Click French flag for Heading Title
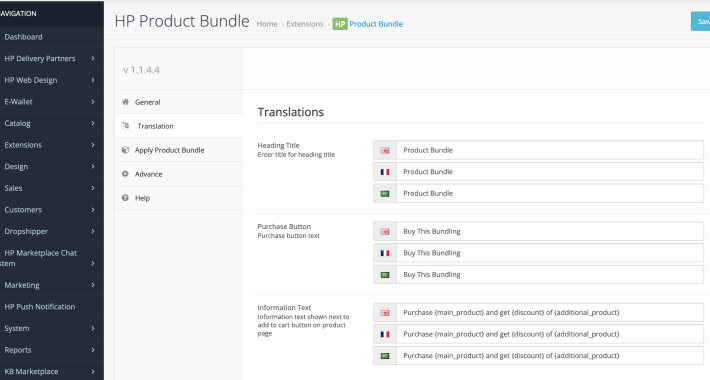 pyautogui.click(x=385, y=172)
